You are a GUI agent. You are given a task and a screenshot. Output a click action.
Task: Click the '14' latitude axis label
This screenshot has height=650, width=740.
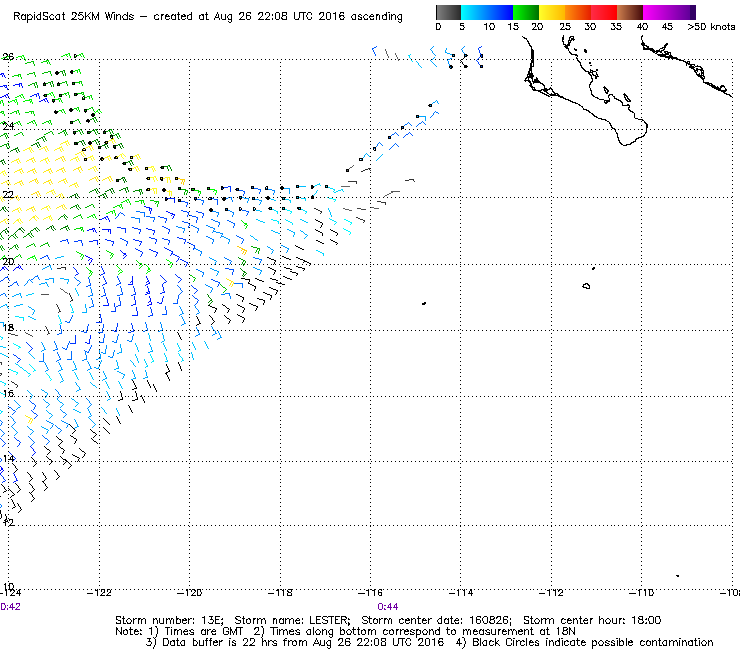[x=8, y=458]
